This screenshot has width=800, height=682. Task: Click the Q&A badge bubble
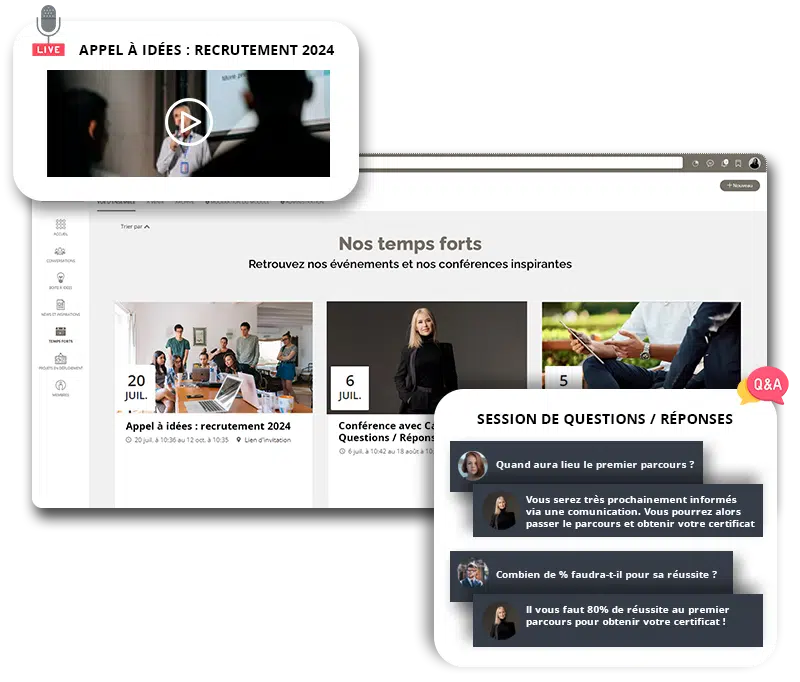[x=766, y=385]
